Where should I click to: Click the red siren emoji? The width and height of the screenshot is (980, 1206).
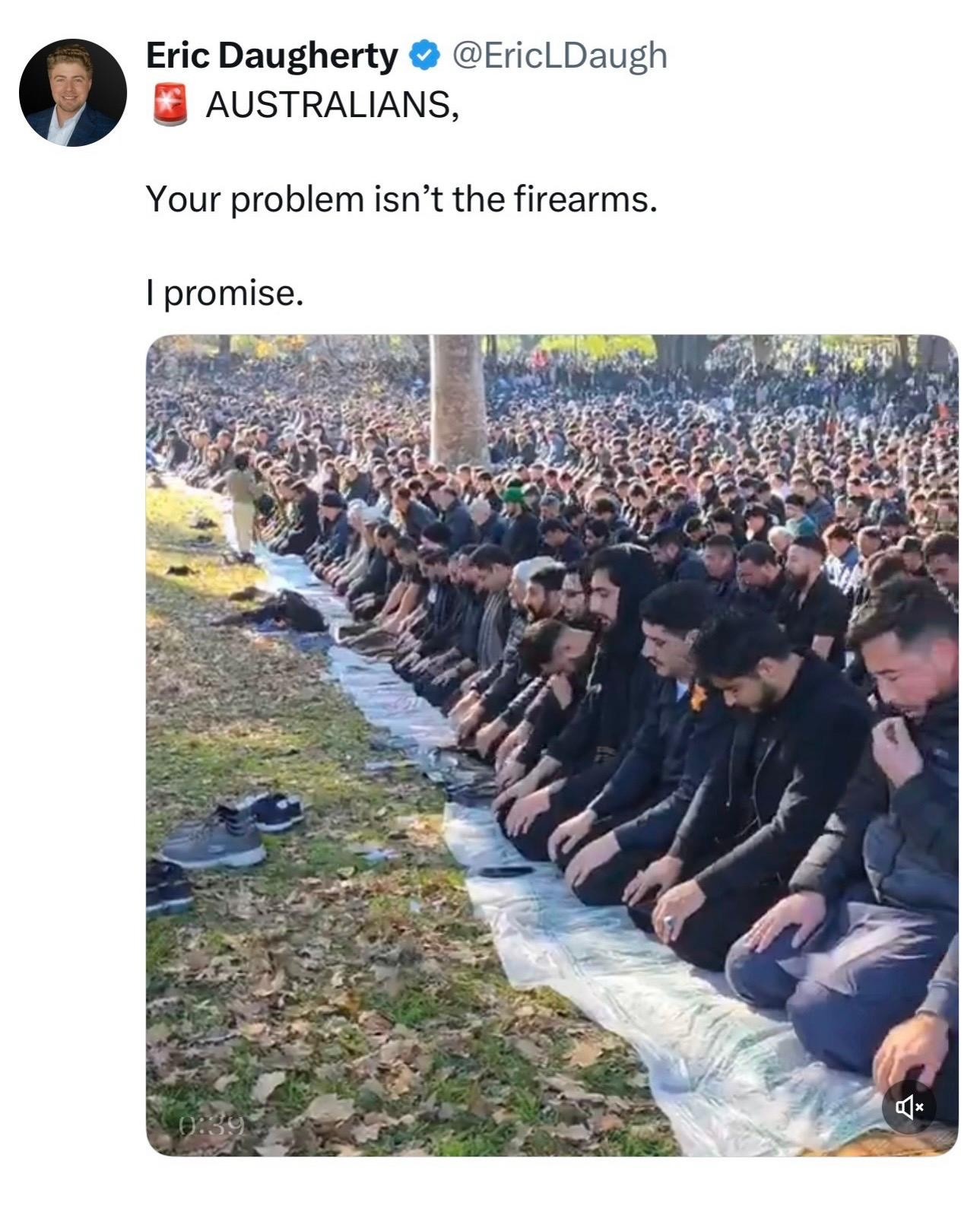pyautogui.click(x=171, y=104)
